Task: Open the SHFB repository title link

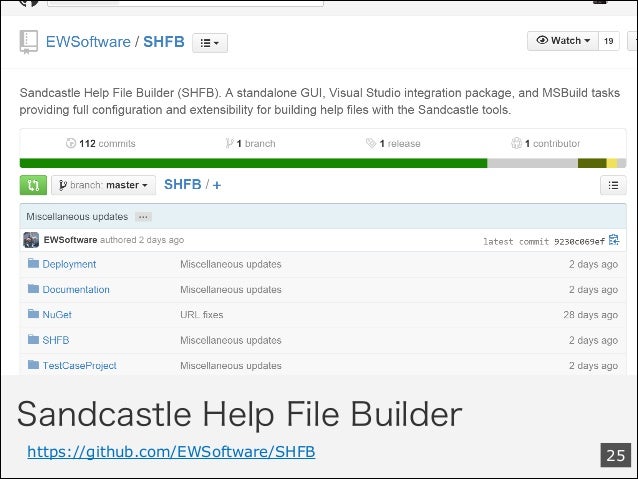Action: [x=164, y=42]
